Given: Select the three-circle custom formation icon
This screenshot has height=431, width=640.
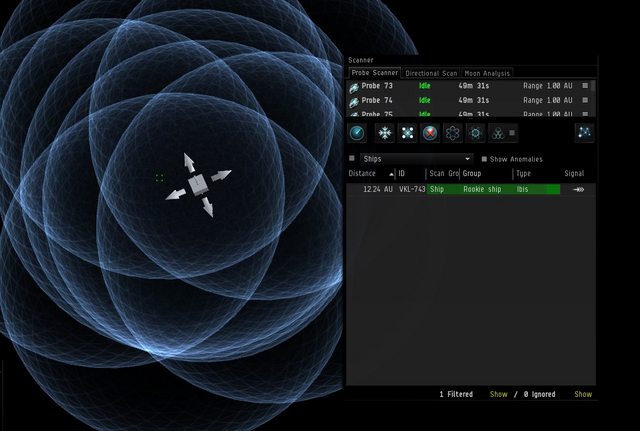Looking at the screenshot, I should tap(498, 133).
